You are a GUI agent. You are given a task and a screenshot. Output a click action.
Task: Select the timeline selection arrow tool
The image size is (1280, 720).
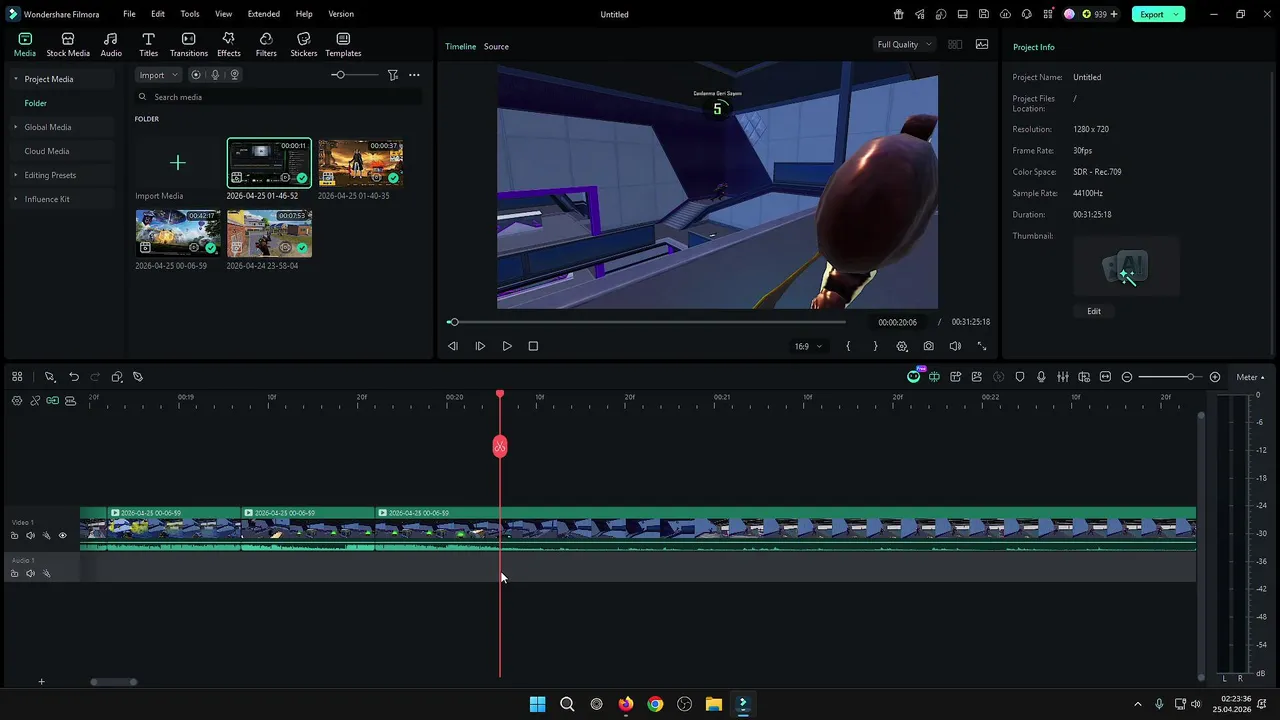click(49, 377)
